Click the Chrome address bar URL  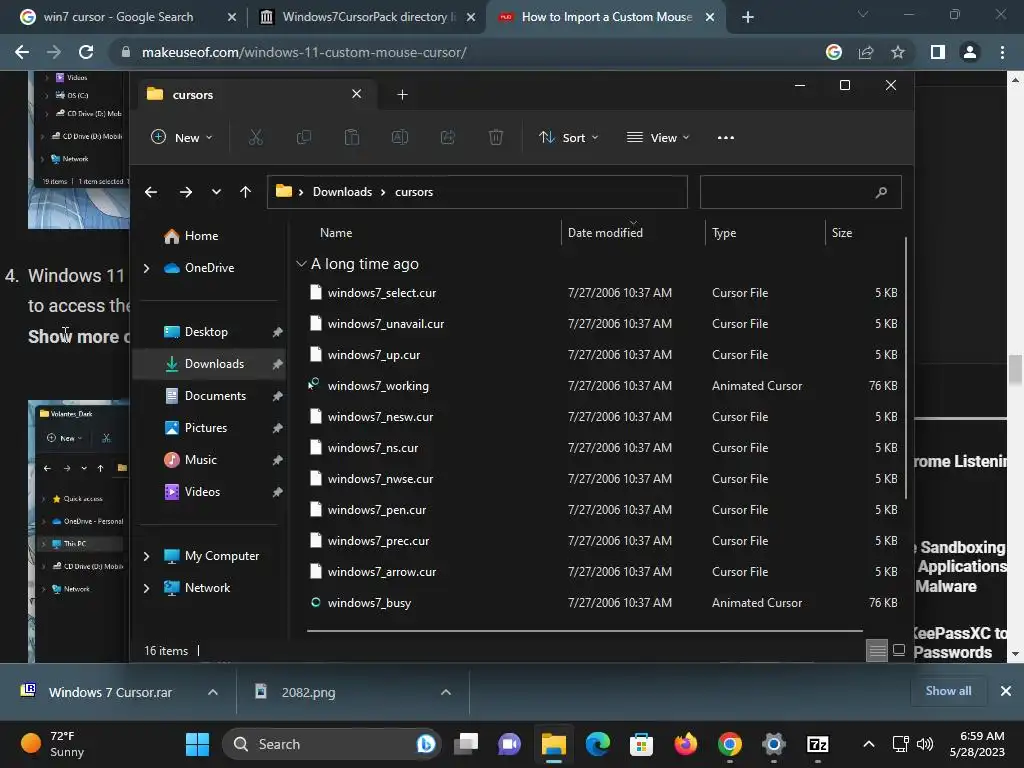coord(304,52)
